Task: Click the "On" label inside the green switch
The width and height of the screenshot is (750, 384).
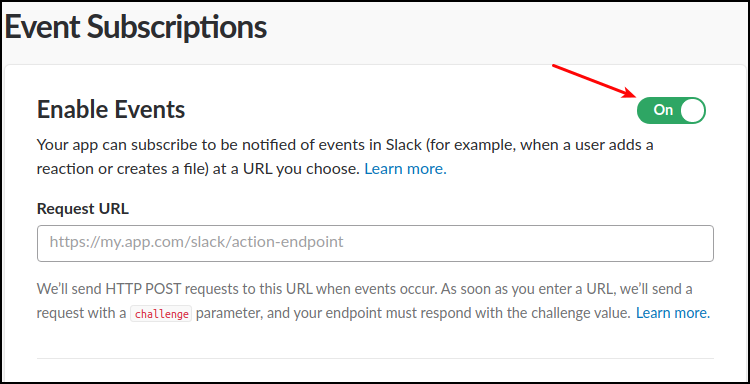Action: pyautogui.click(x=663, y=110)
